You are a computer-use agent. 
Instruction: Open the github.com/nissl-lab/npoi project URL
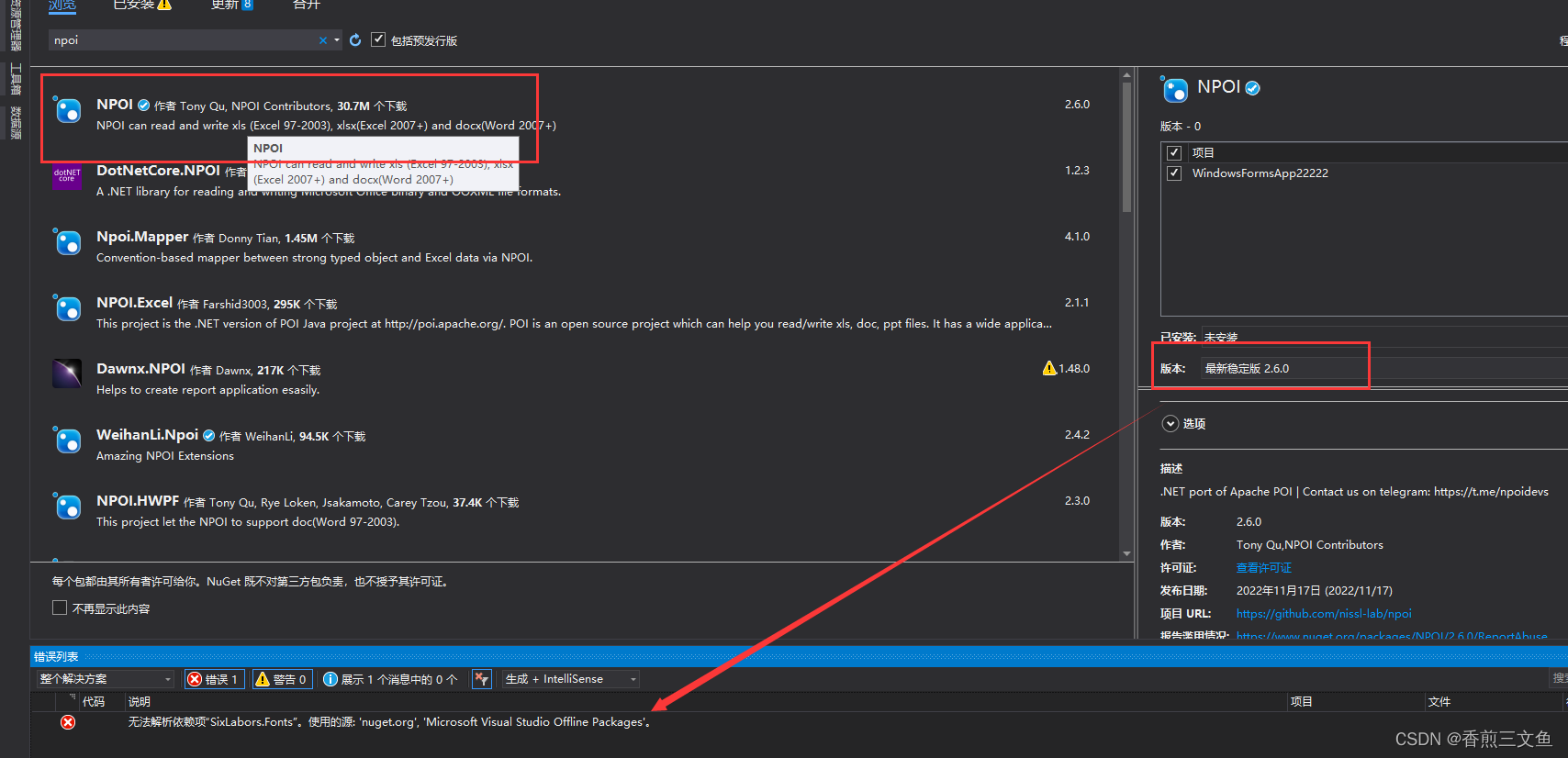(x=1324, y=613)
